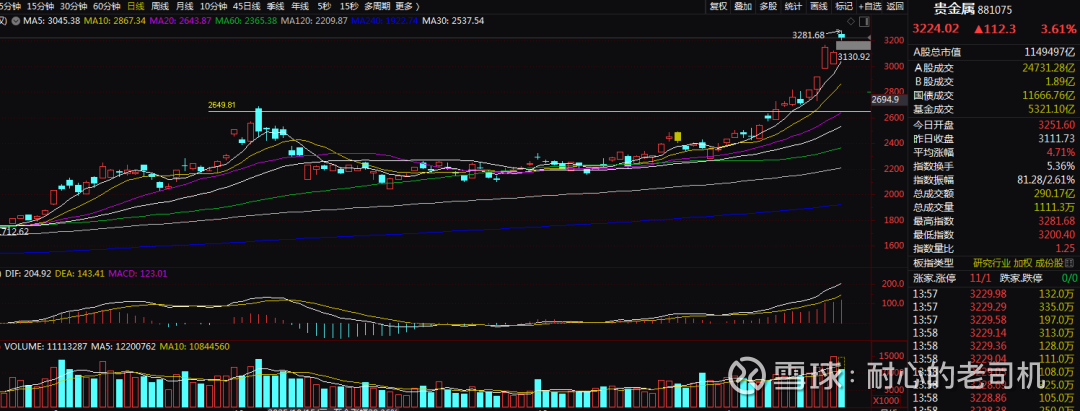The height and width of the screenshot is (411, 1080).
Task: Toggle the side panel layout icon
Action: coord(866,23)
